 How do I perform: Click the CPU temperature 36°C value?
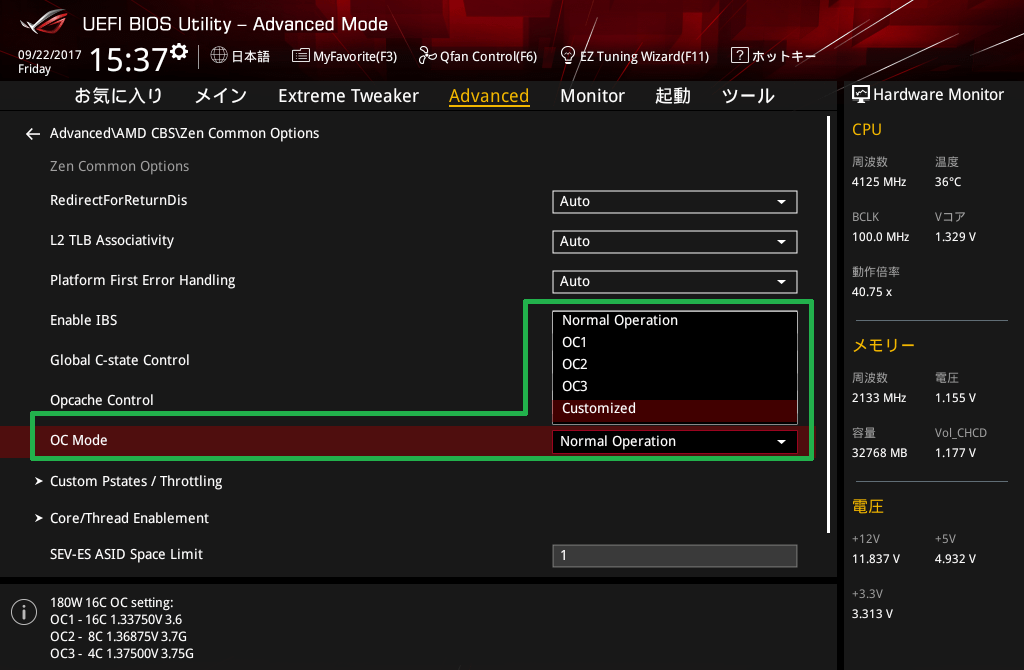click(x=948, y=182)
